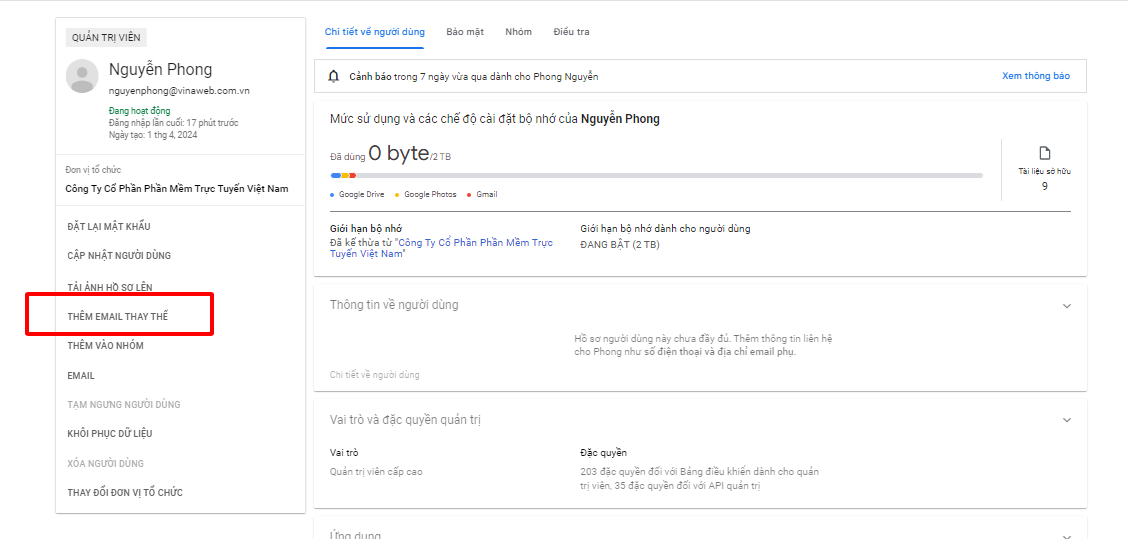
Task: Select TẢI ẢNH HỒ SƠ LÊN
Action: [x=110, y=287]
